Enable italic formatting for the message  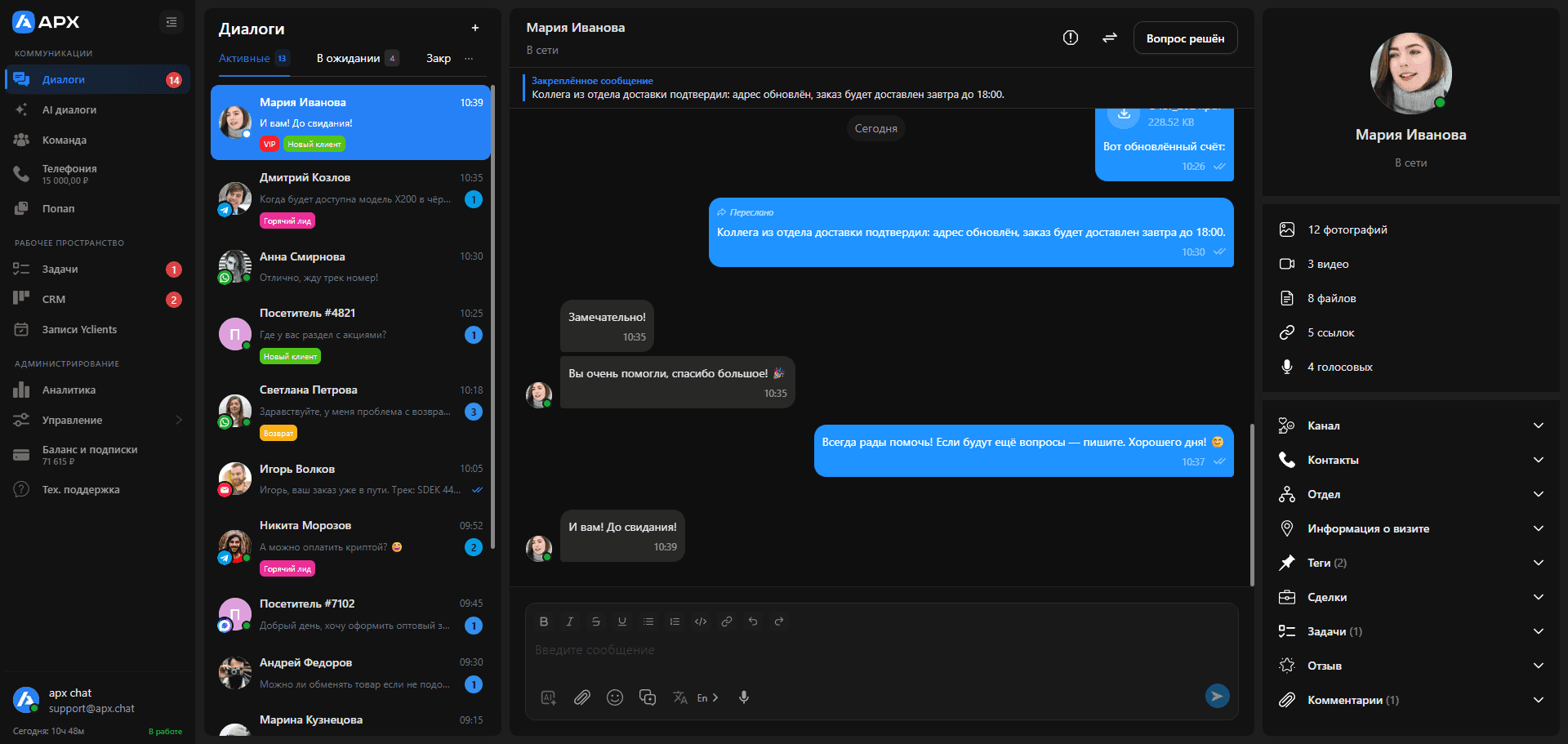569,621
